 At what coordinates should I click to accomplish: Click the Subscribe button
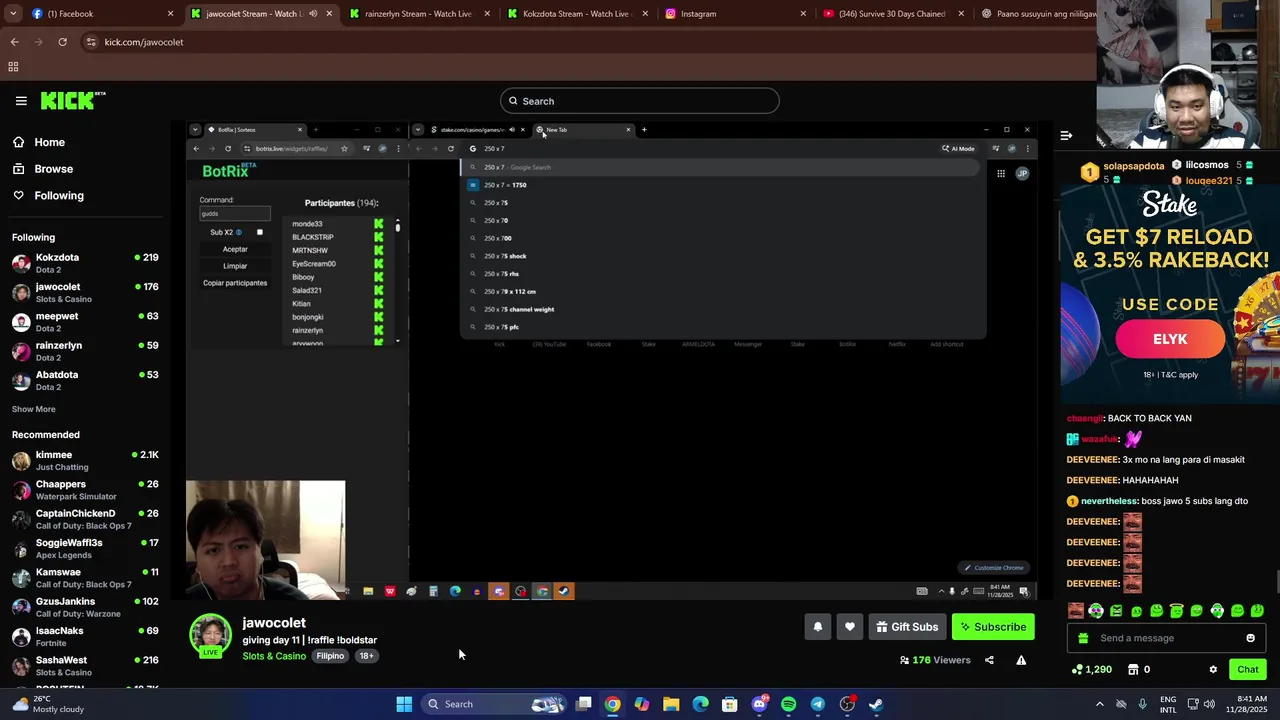pos(993,627)
